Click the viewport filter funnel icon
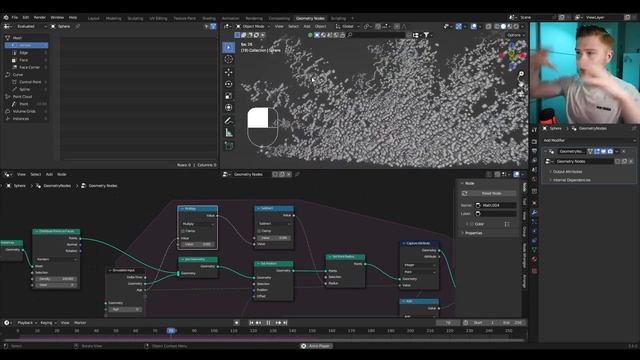Screen dimensions: 640x360 [426, 35]
